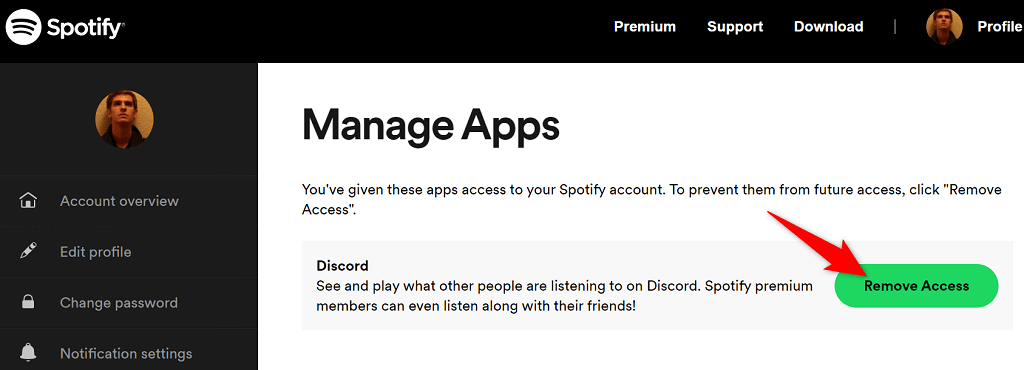The image size is (1024, 370).
Task: Click the Discord app name
Action: point(342,266)
